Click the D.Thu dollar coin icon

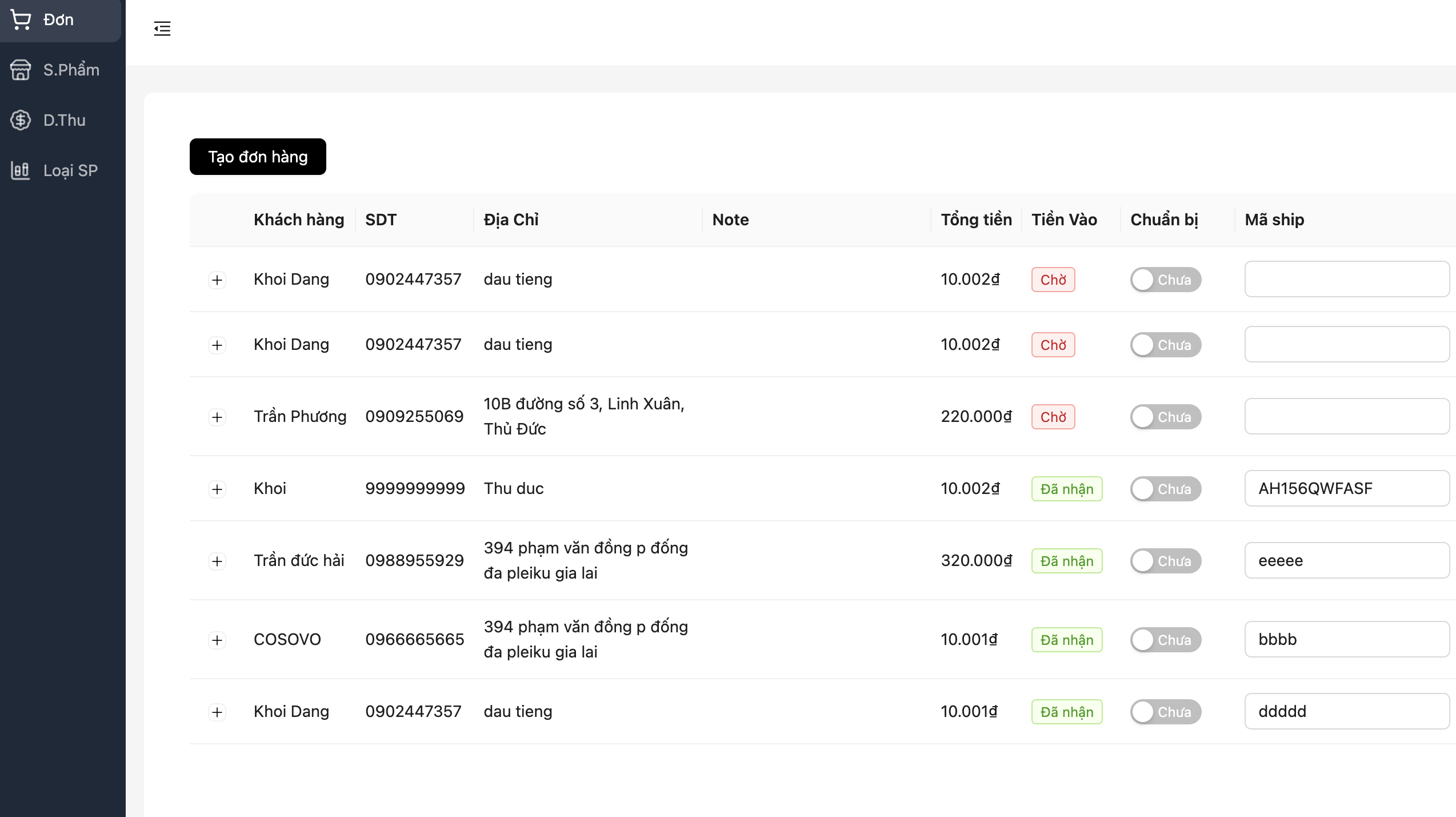coord(21,120)
